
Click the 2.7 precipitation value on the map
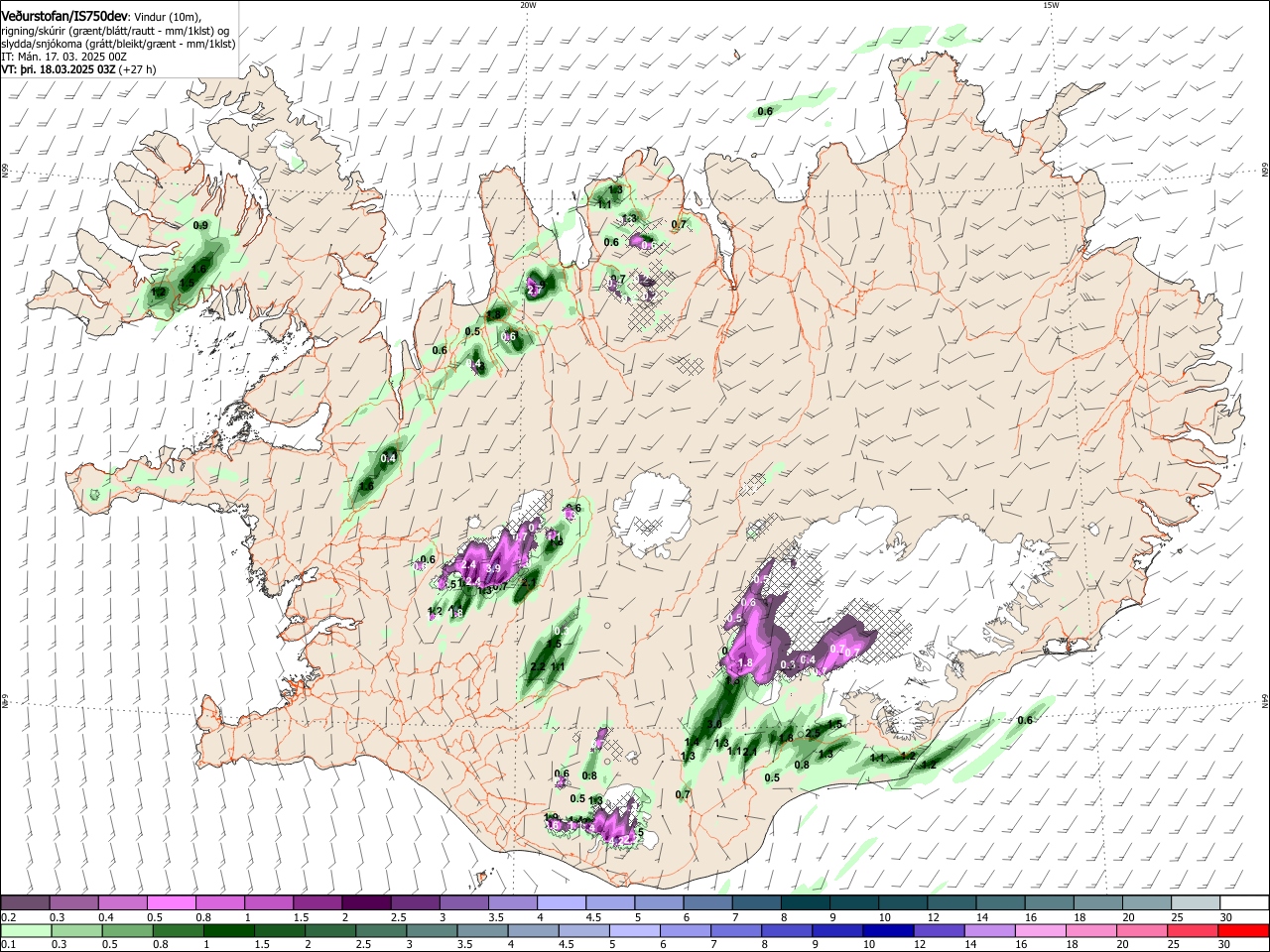pos(534,291)
